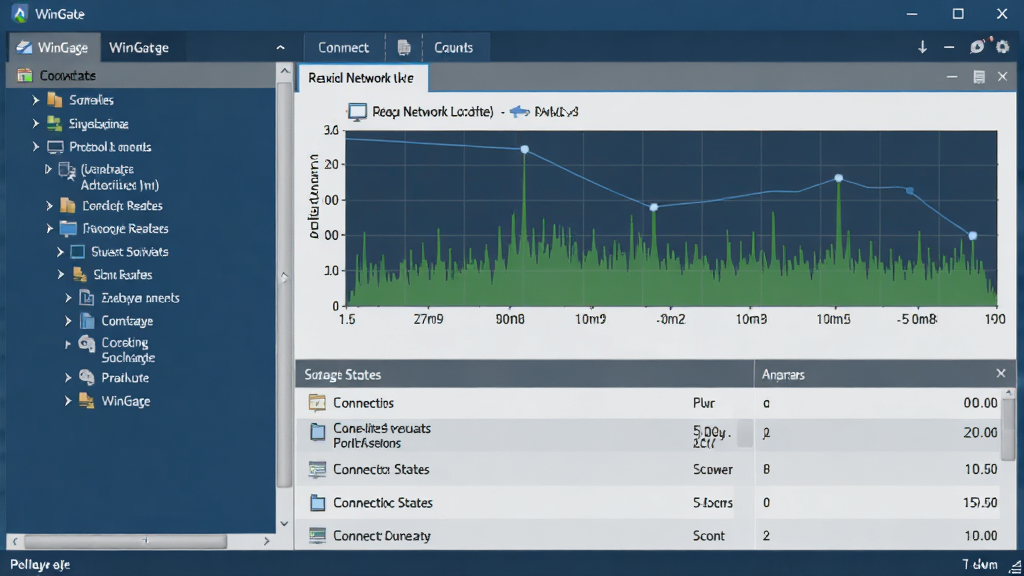Click the 10.50 value cell
Viewport: 1024px width, 576px height.
coord(980,470)
